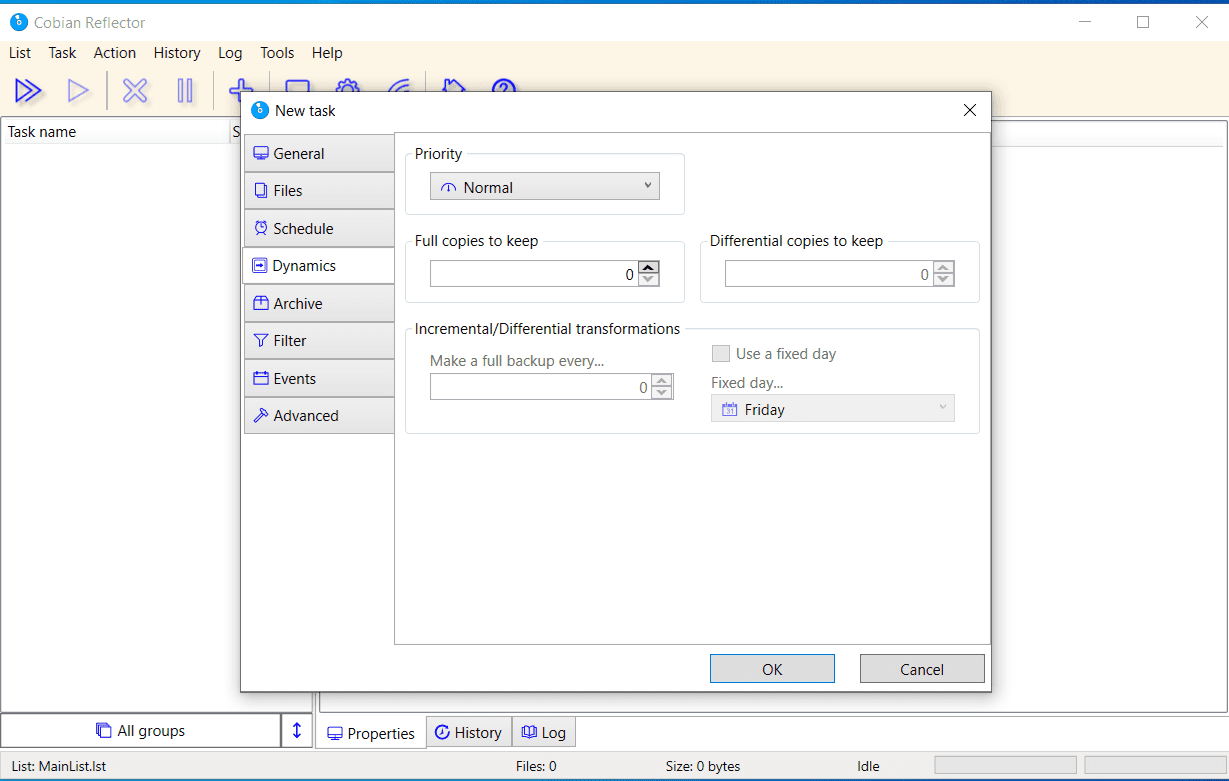
Task: Open the Tools menu
Action: (x=277, y=53)
